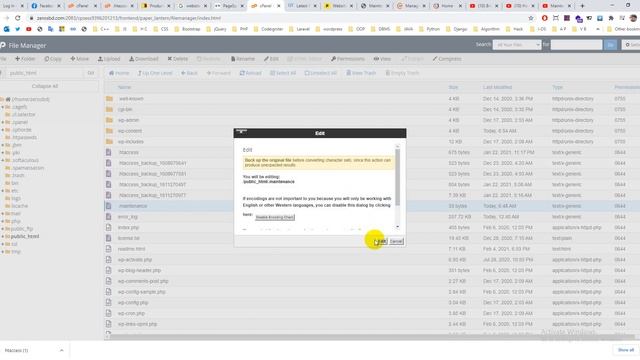The width and height of the screenshot is (640, 360).
Task: Select the wp-admin folder icon
Action: pos(109,120)
